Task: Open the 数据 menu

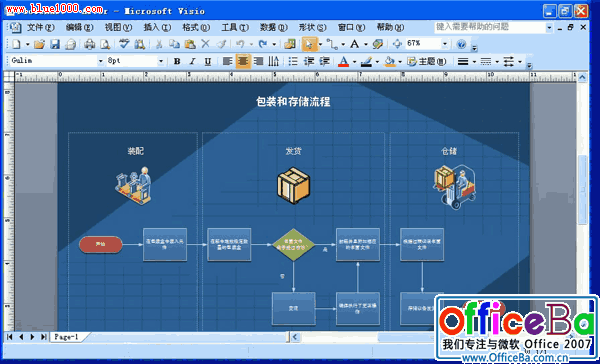Action: click(274, 28)
